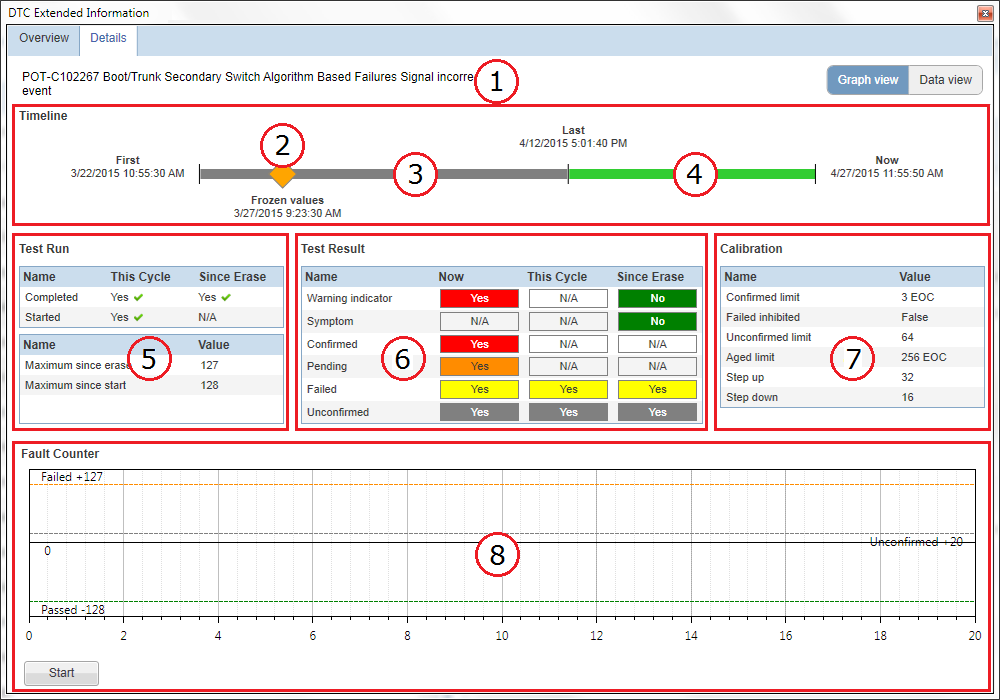Click the 'Symptom' row label
The height and width of the screenshot is (700, 1000).
330,321
